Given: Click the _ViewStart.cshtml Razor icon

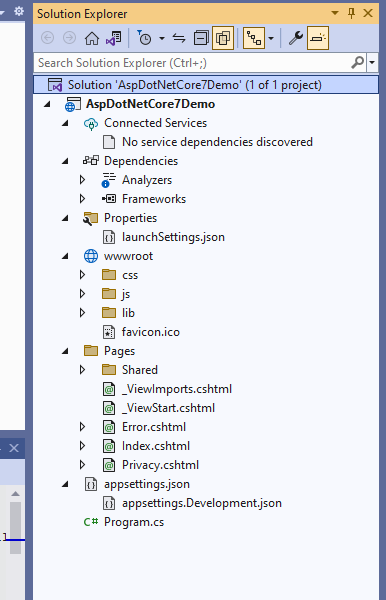Looking at the screenshot, I should pos(109,408).
